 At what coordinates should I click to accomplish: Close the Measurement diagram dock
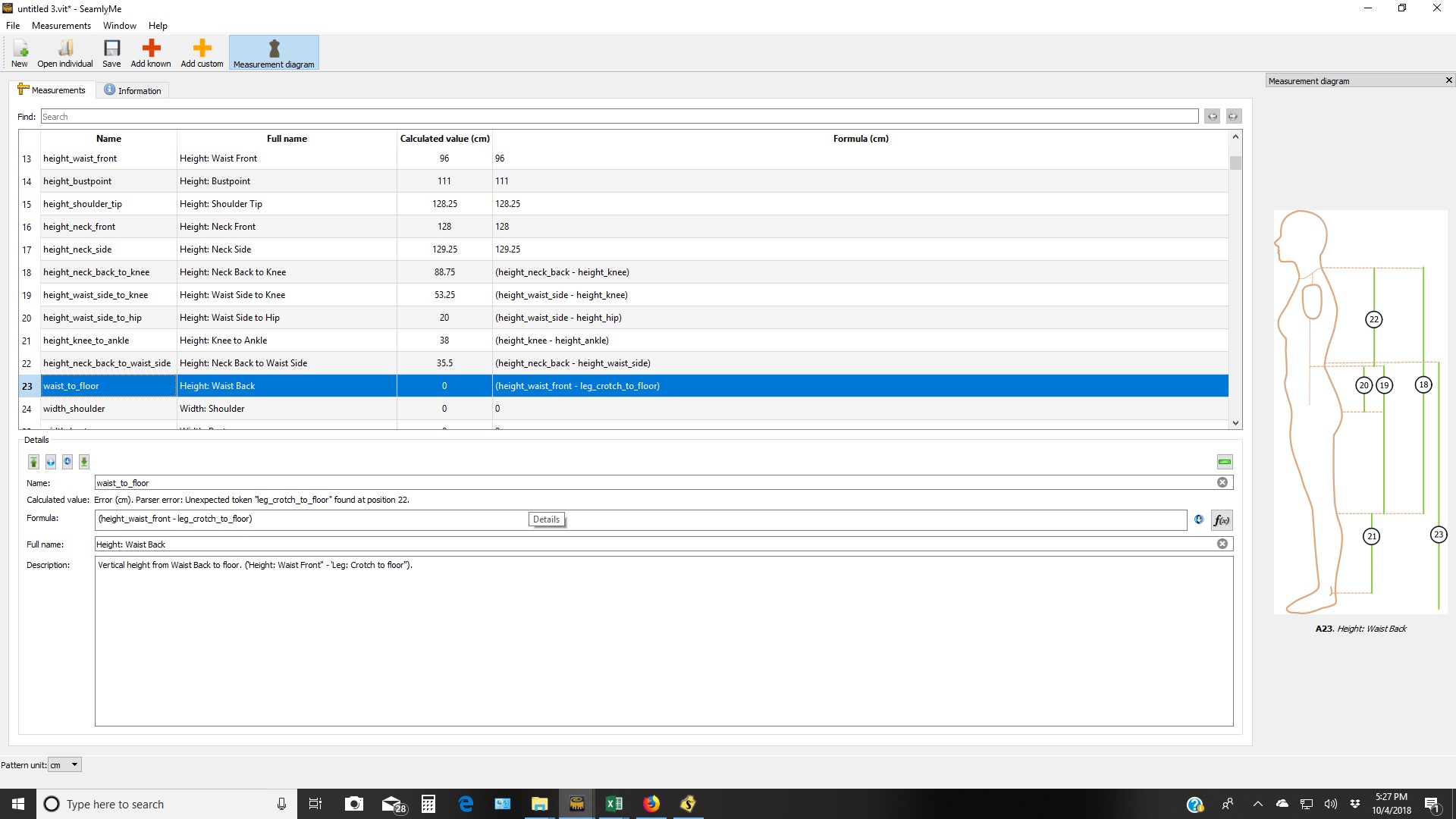tap(1448, 80)
